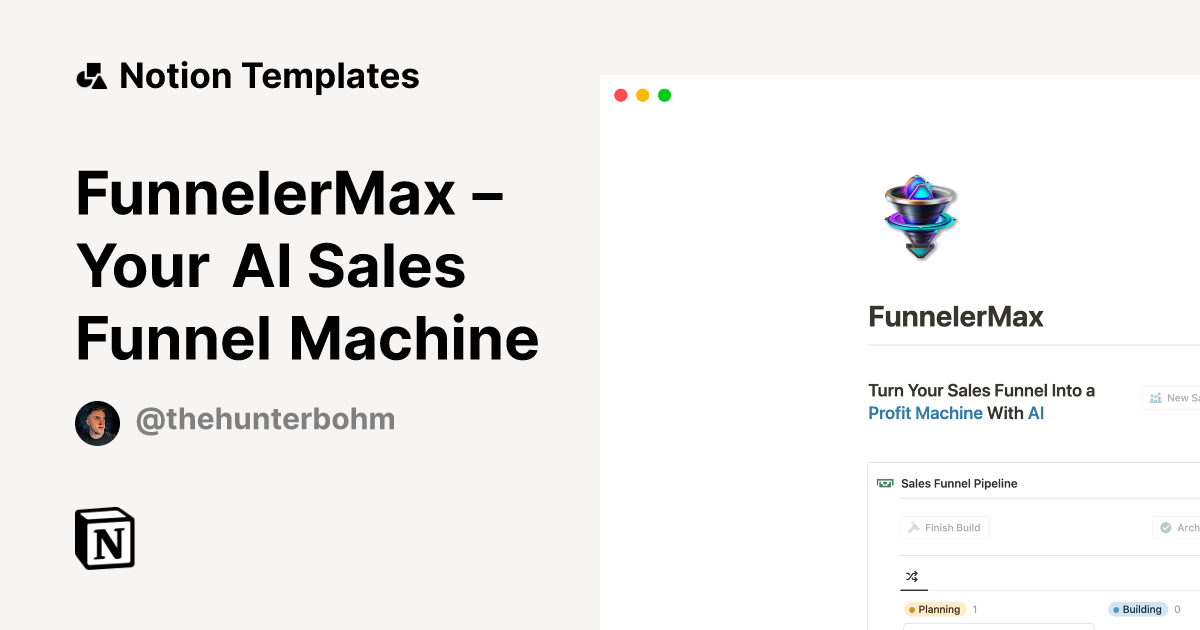1200x630 pixels.
Task: Click the black Notion N cube logo
Action: [x=104, y=538]
